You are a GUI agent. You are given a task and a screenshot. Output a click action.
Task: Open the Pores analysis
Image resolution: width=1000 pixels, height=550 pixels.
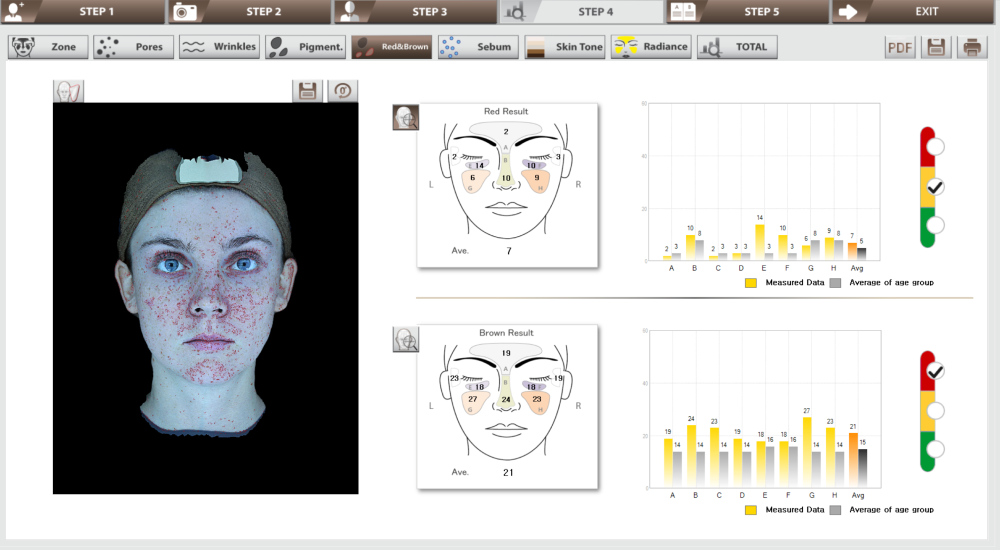(134, 47)
